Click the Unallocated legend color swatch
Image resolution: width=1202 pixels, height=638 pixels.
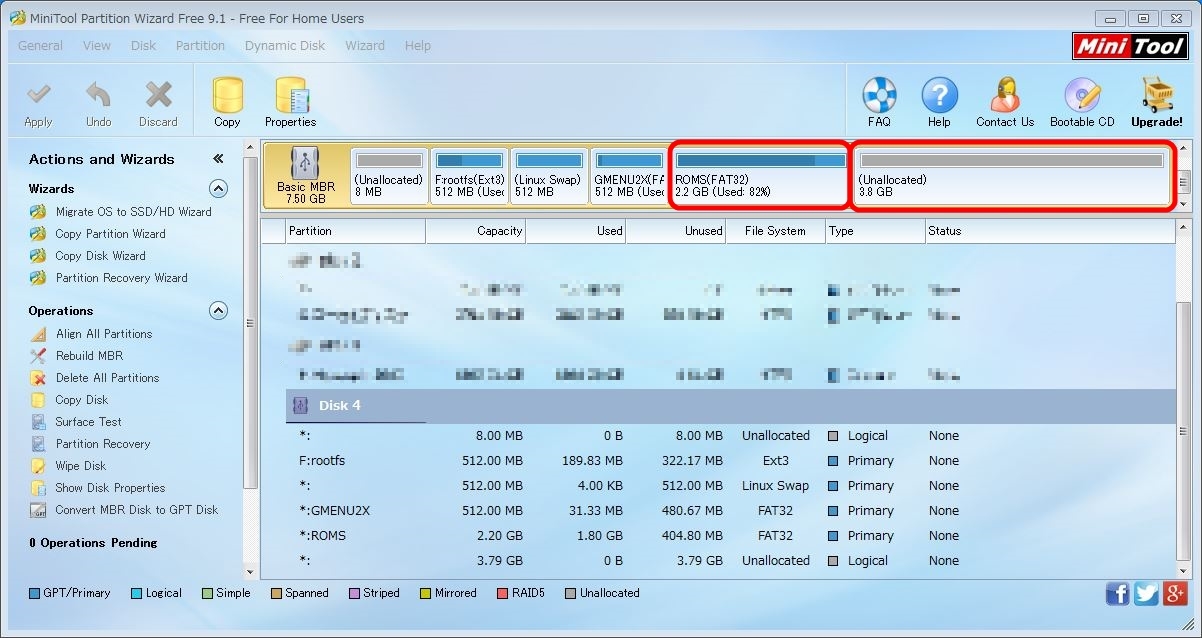570,593
